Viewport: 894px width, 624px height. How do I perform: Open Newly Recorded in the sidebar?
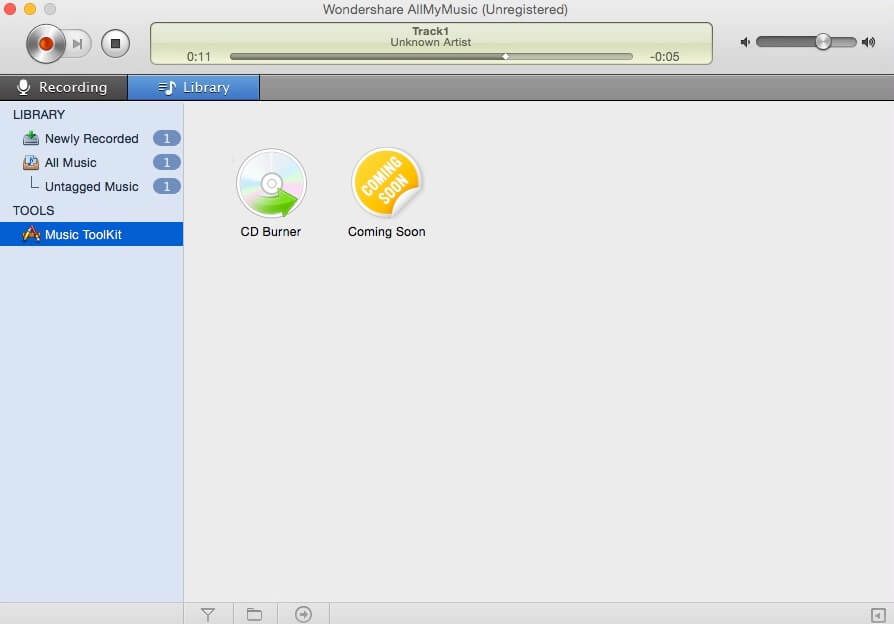click(x=91, y=139)
